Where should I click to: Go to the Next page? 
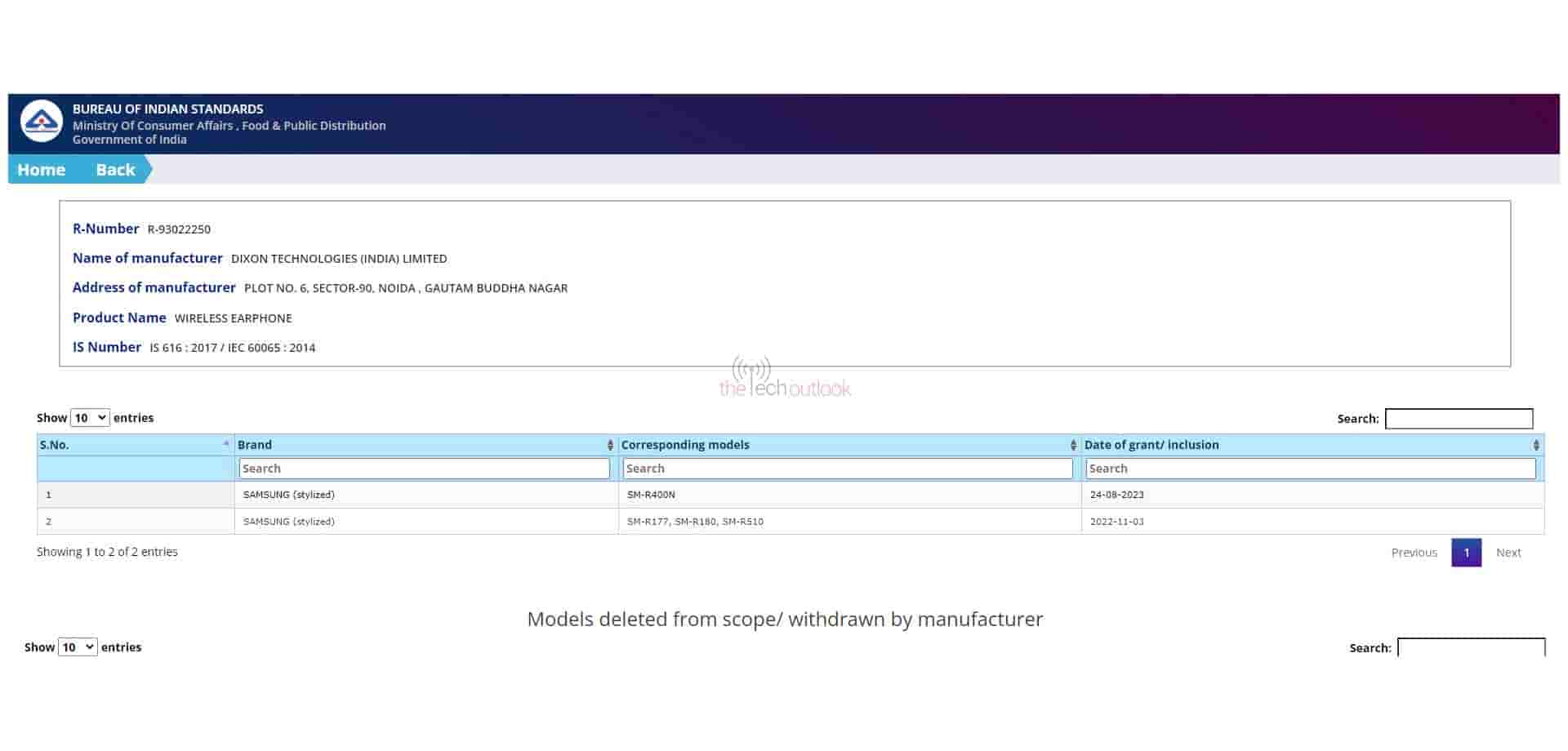click(1508, 553)
